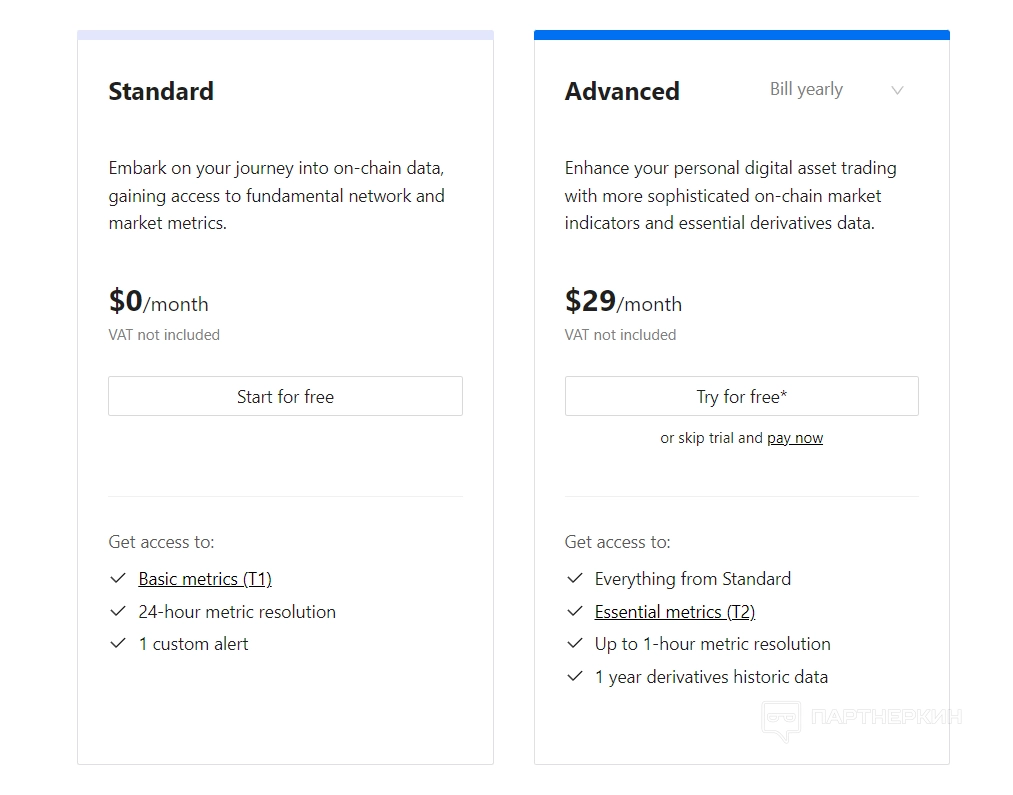Screen dimensions: 1013x795
Task: Click the Partnerkin watermark logo icon
Action: pos(781,719)
